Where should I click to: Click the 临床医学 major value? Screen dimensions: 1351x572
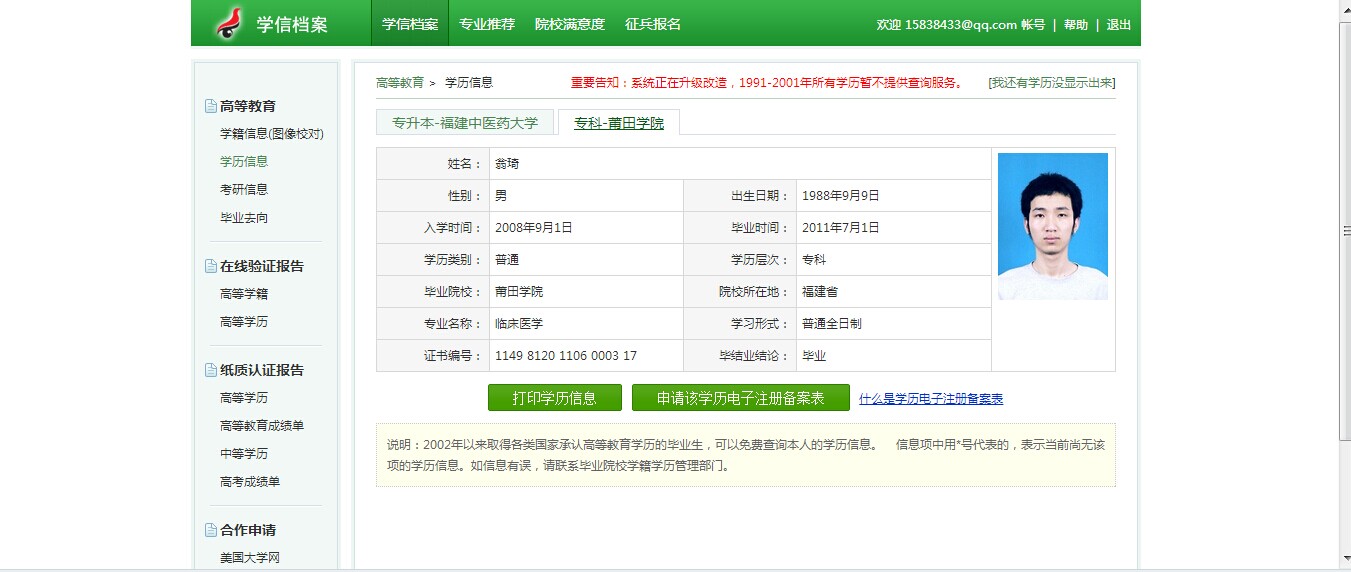click(519, 324)
